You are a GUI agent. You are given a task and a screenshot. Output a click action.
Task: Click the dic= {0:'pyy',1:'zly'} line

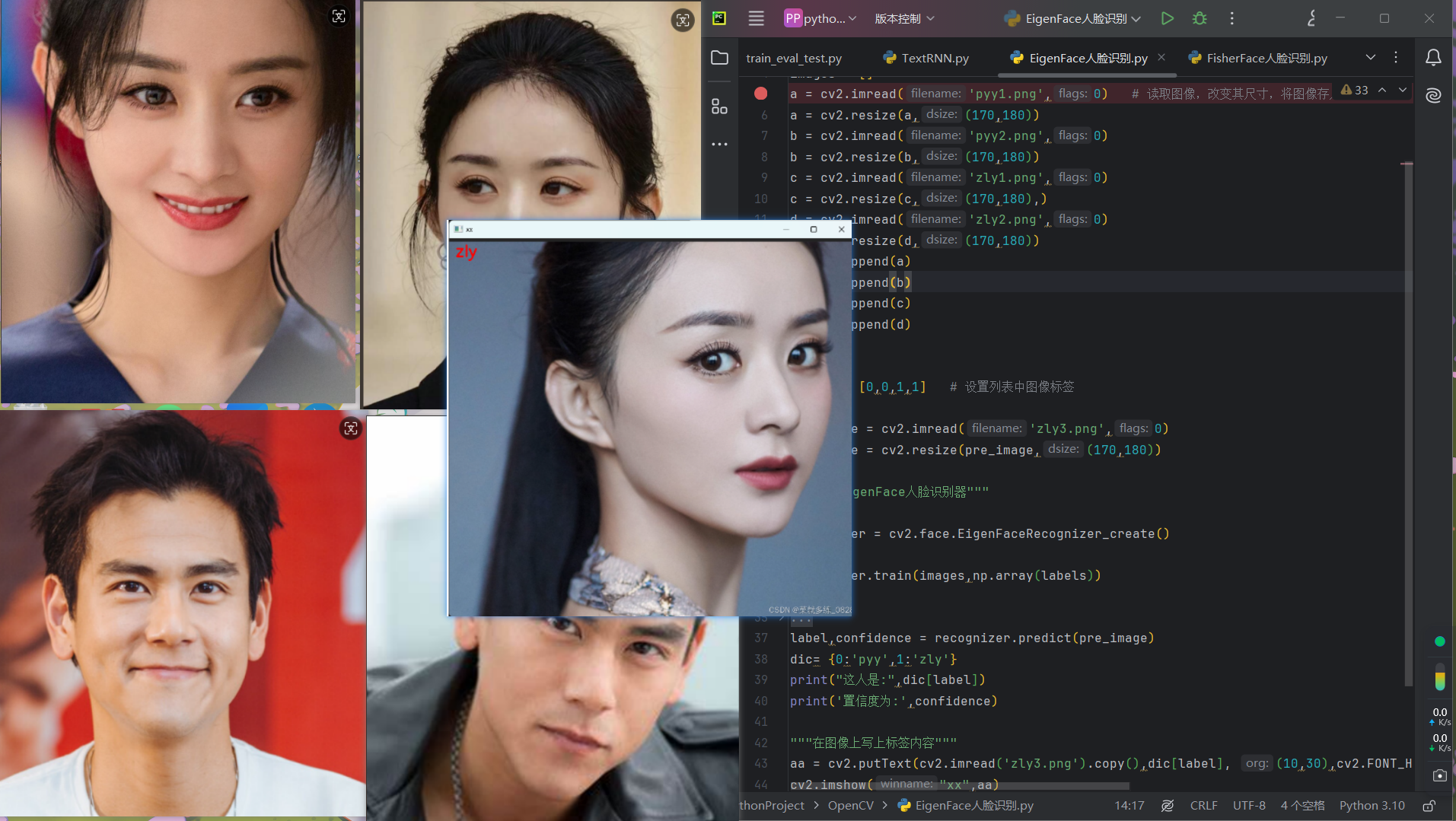(x=873, y=659)
